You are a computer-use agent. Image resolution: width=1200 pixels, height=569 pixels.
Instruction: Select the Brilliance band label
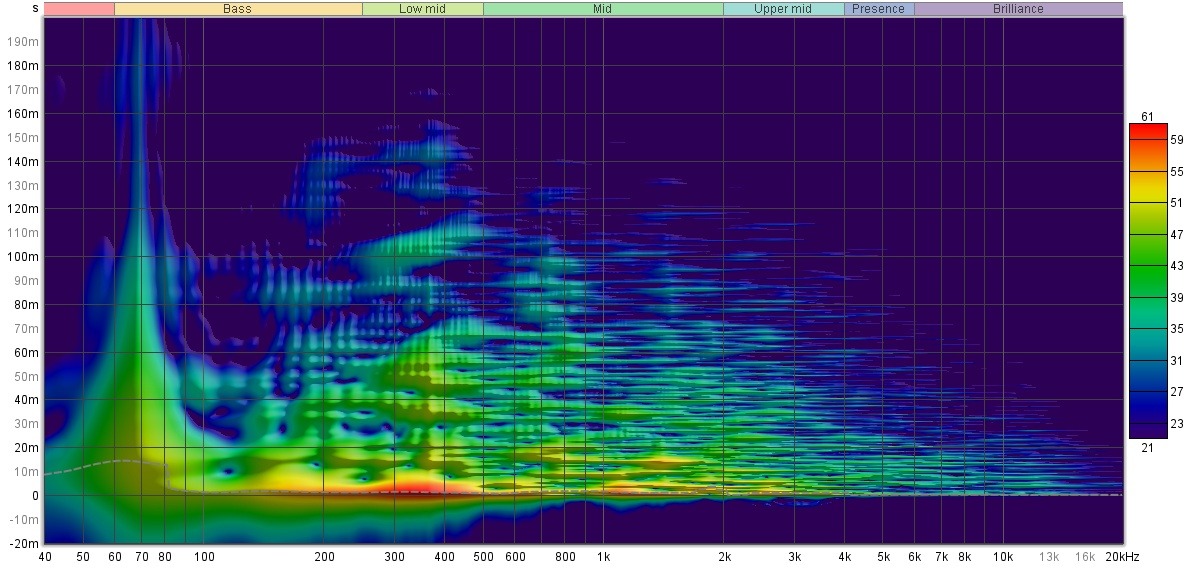coord(1018,9)
